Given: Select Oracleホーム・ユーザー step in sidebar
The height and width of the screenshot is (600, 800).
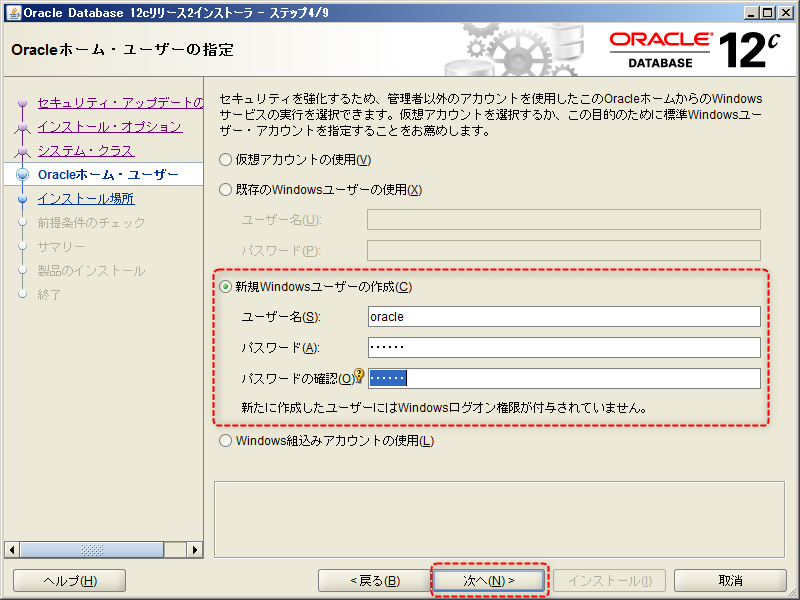Looking at the screenshot, I should tap(108, 174).
